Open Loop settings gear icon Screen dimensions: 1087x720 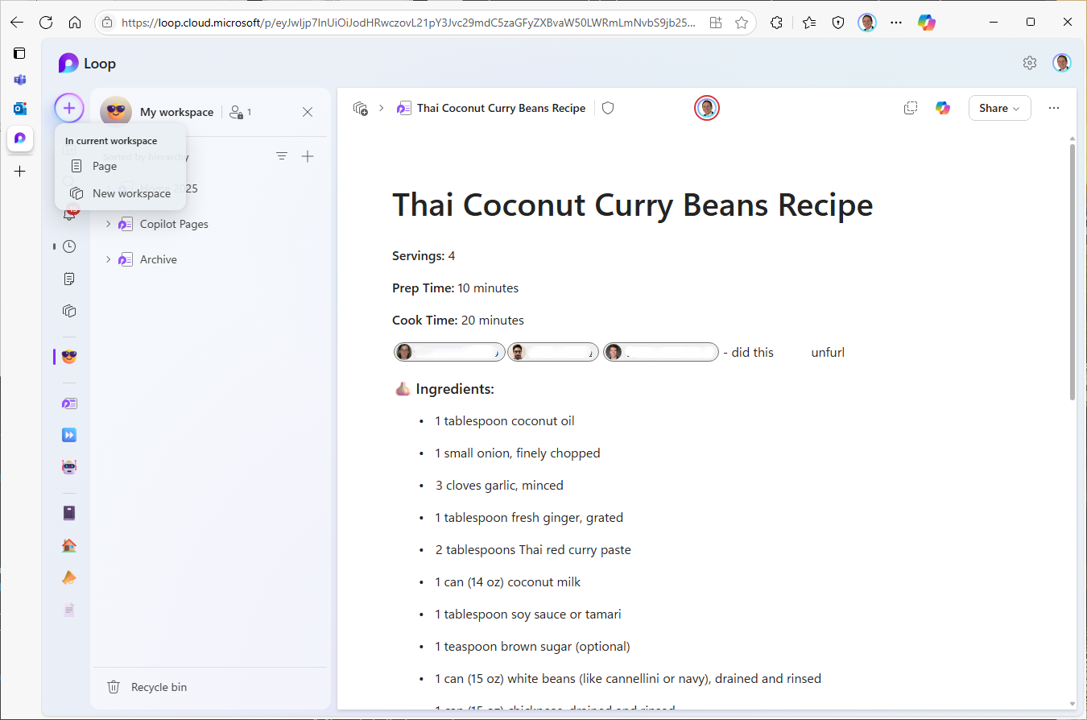pyautogui.click(x=1029, y=63)
